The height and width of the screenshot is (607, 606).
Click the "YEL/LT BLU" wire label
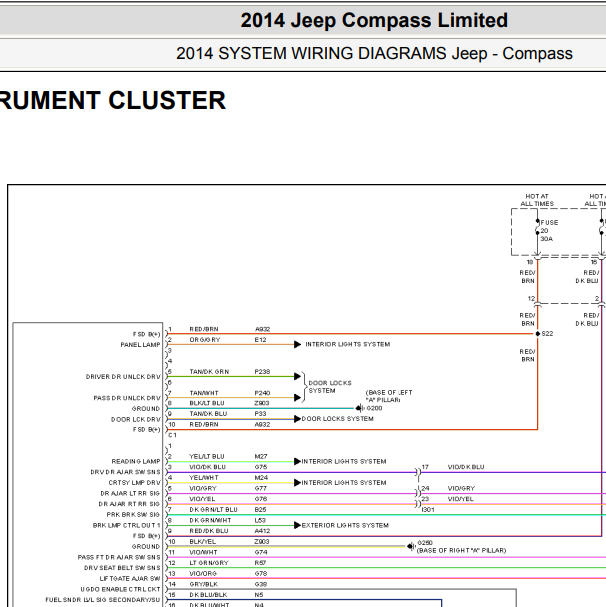pyautogui.click(x=207, y=456)
